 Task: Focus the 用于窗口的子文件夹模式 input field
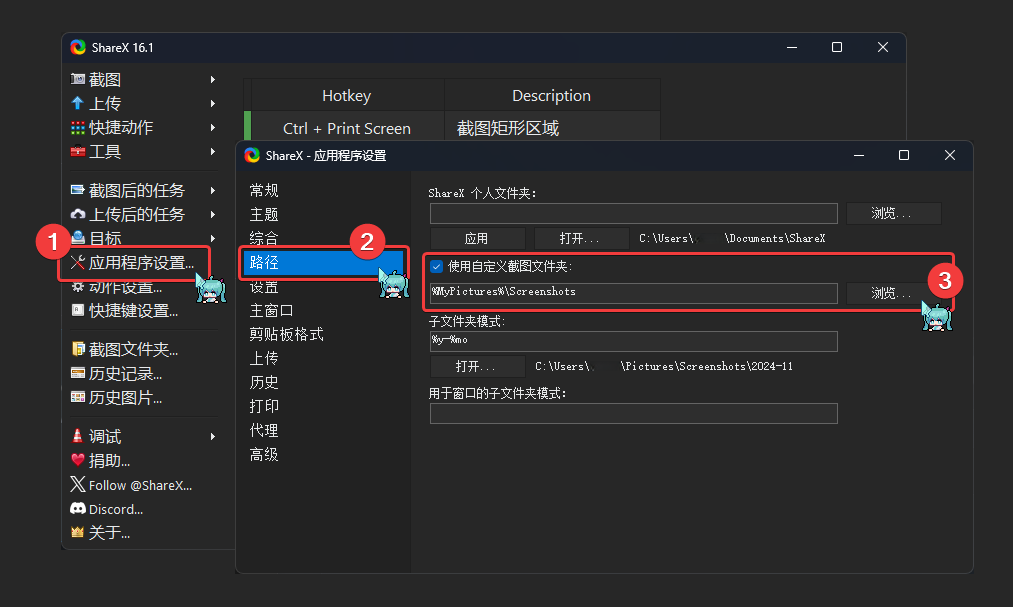click(x=634, y=413)
